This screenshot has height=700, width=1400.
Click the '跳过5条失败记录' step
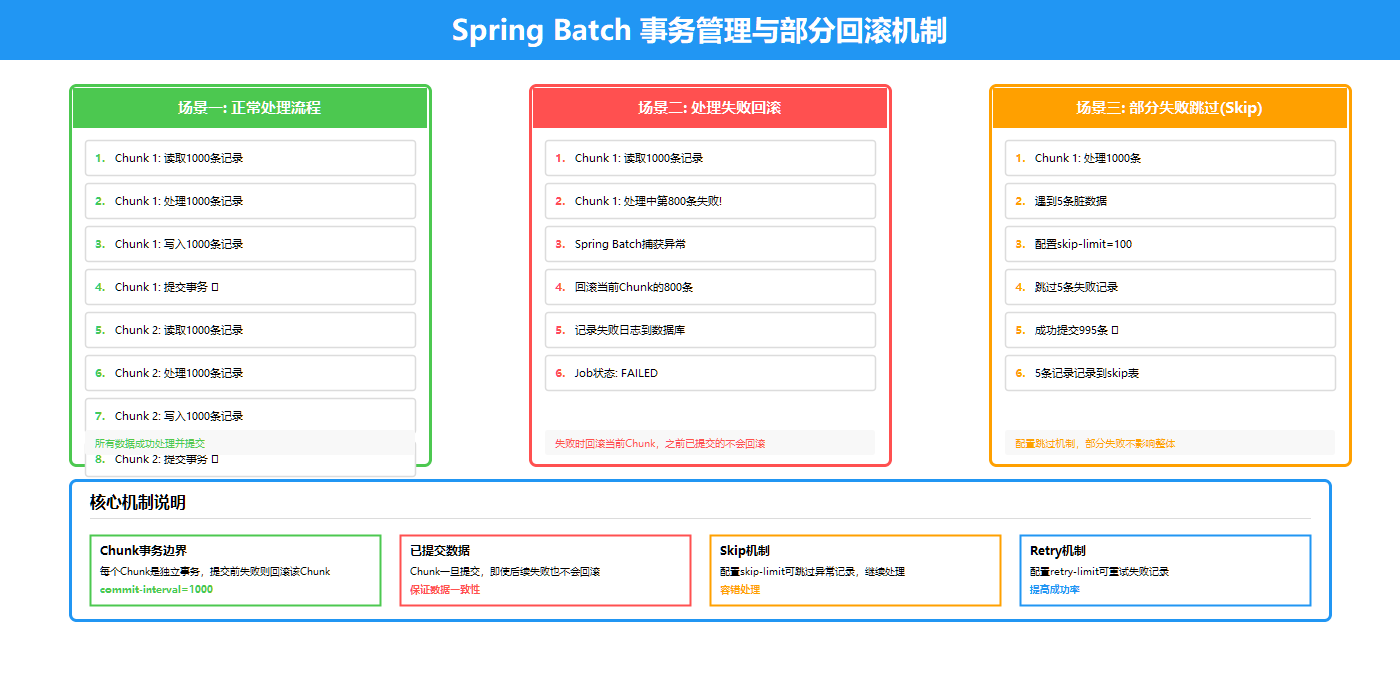coord(1170,287)
